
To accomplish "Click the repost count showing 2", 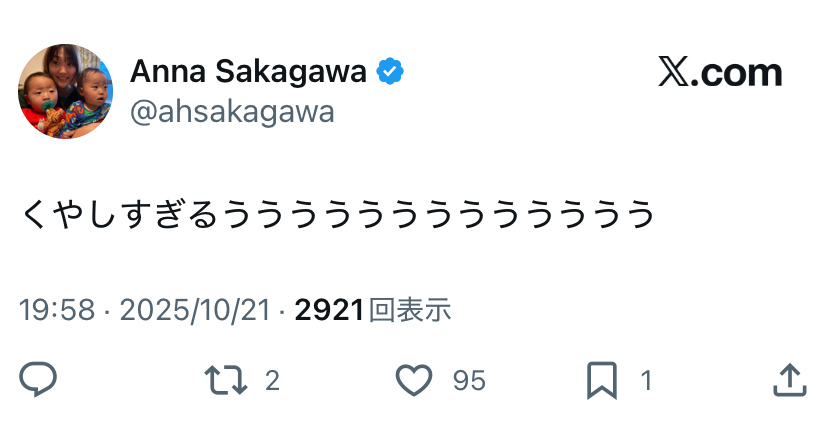I will [272, 381].
